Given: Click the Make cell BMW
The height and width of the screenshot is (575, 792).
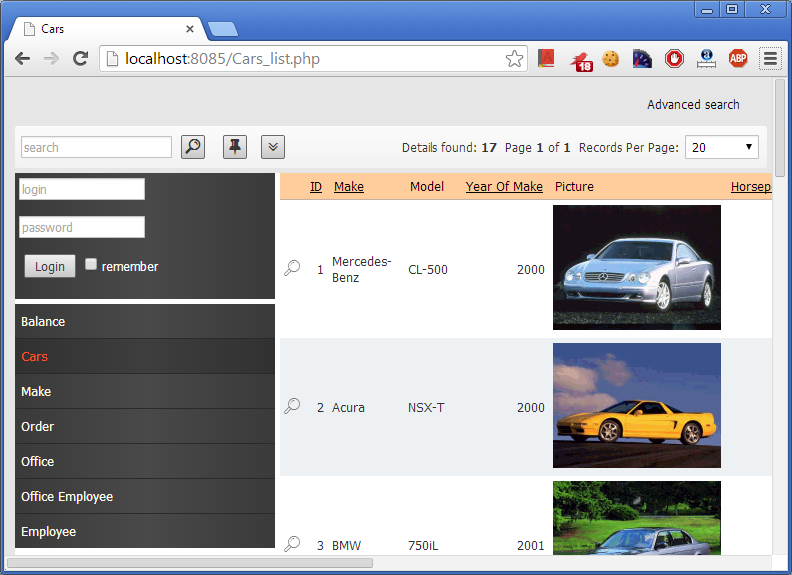Looking at the screenshot, I should [346, 546].
